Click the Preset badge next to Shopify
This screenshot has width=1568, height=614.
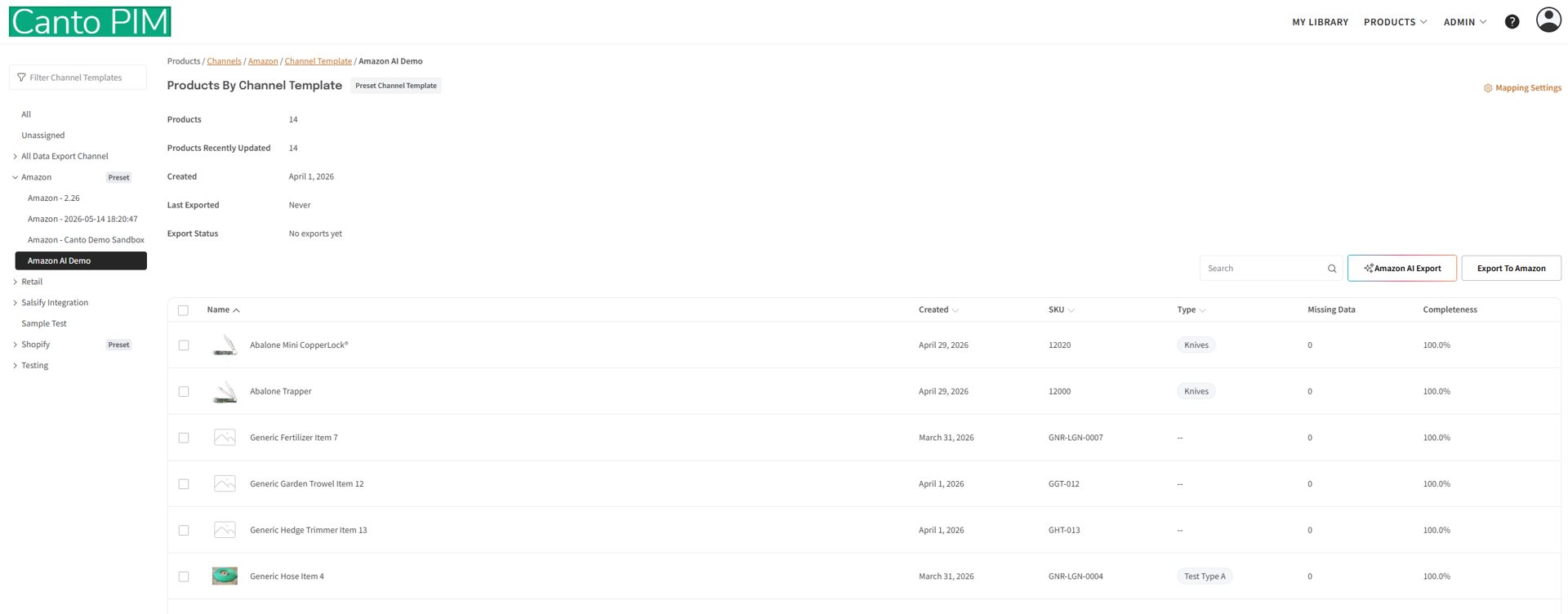tap(118, 345)
